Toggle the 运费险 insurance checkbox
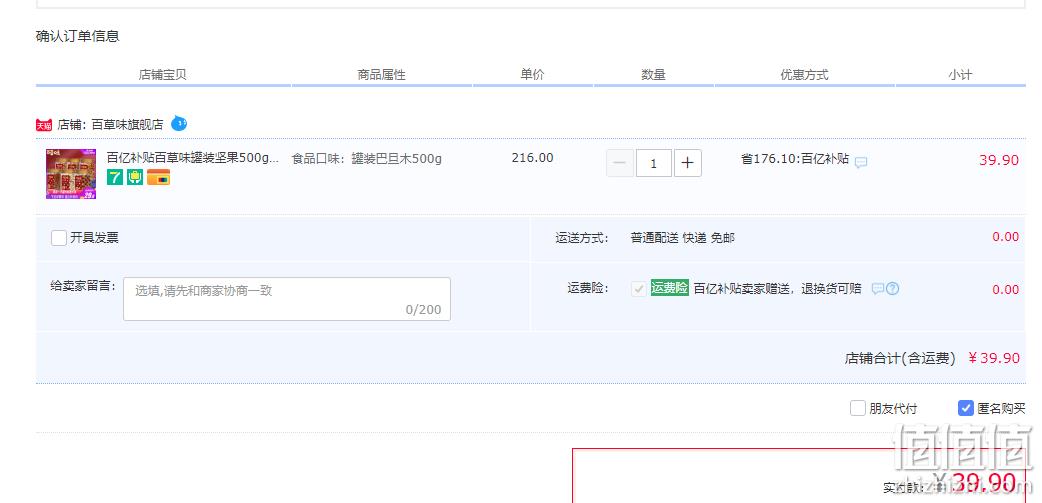 click(x=639, y=289)
